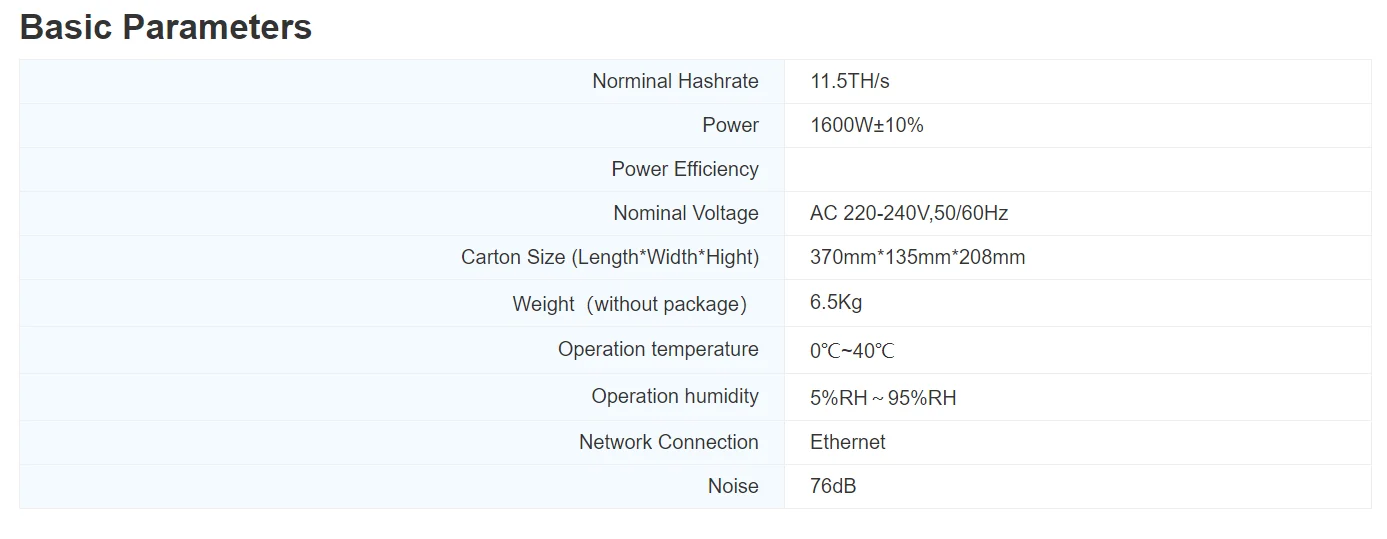
Task: Click the Power Efficiency label
Action: [x=684, y=169]
